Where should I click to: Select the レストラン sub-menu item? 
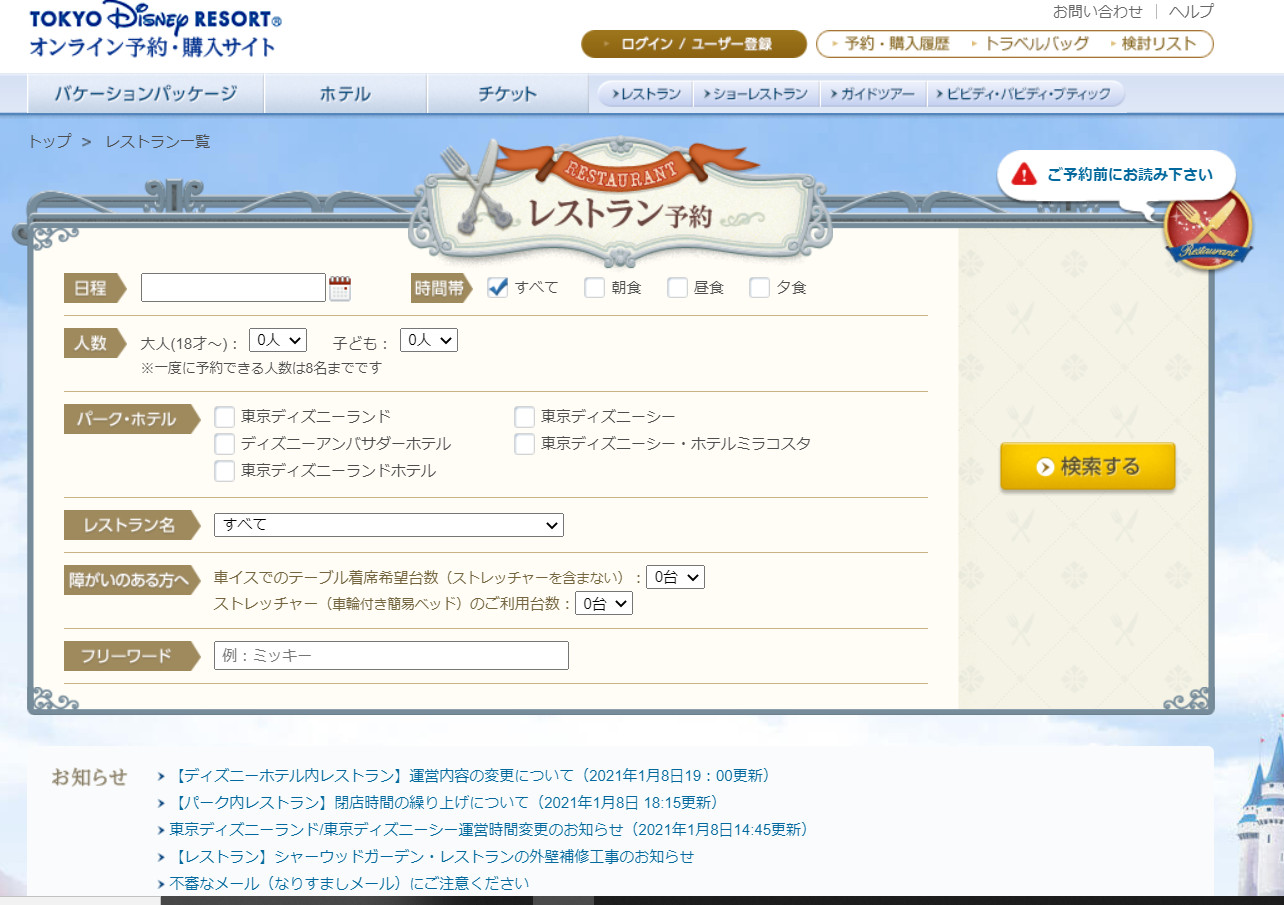[x=646, y=94]
